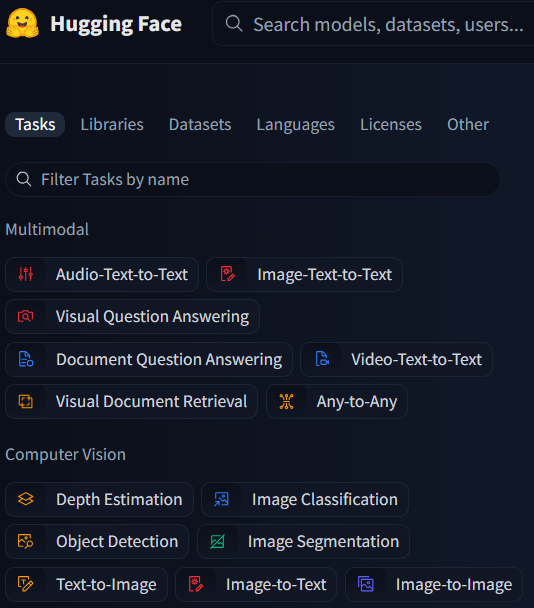Click the magnifier icon in Filter Tasks field
Viewport: 534px width, 608px height.
coord(24,179)
